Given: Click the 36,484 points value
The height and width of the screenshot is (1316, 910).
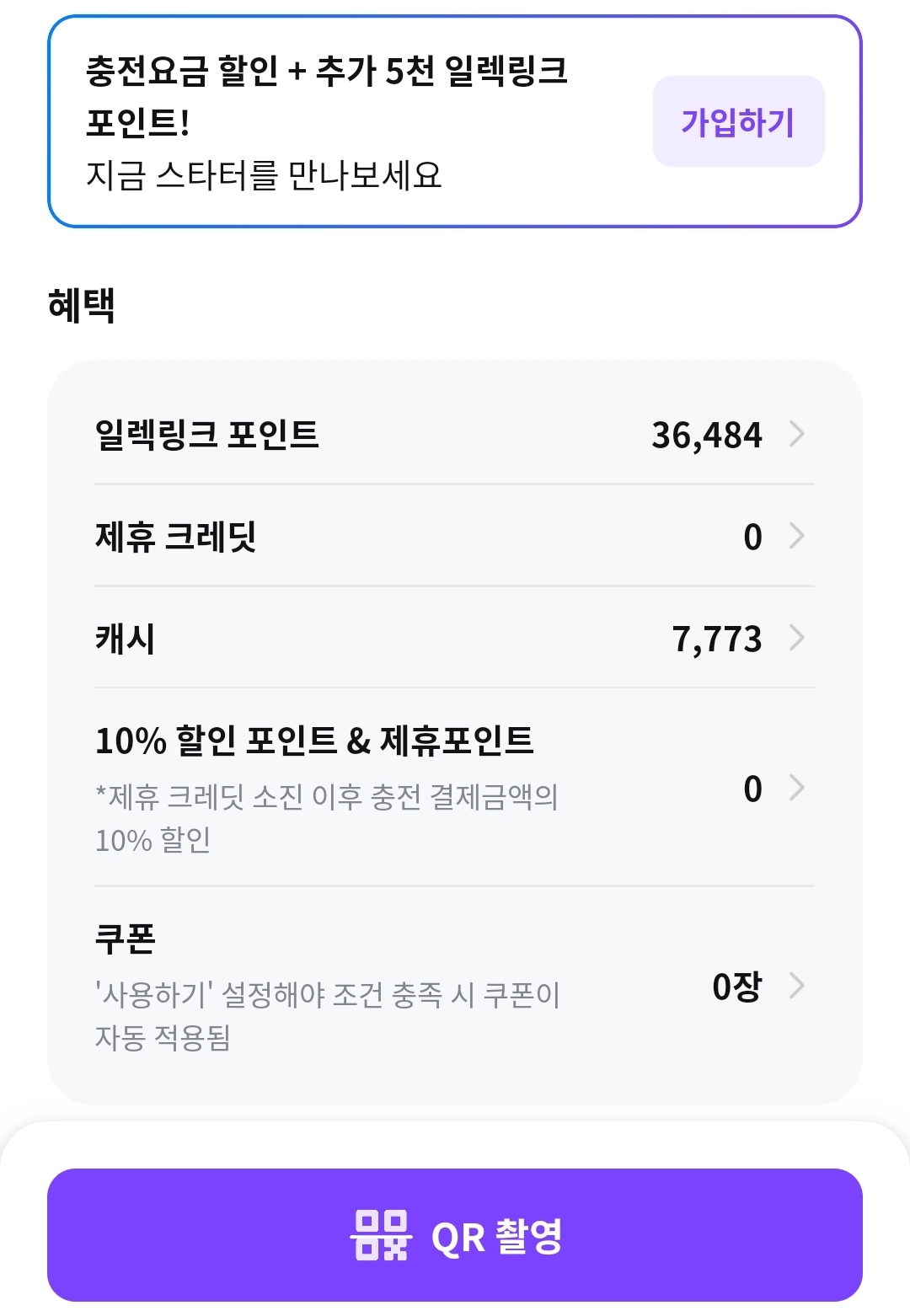Looking at the screenshot, I should (707, 436).
